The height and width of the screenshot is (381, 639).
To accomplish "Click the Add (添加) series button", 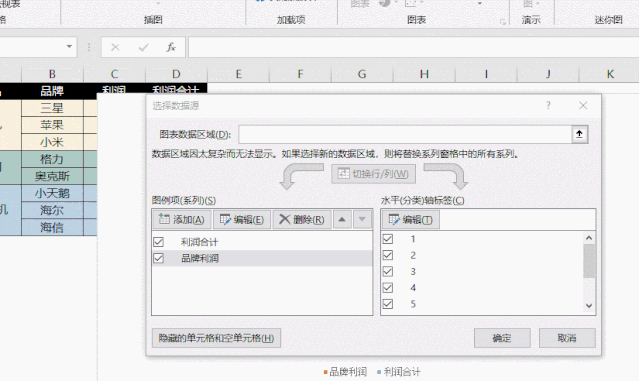I will pos(182,220).
